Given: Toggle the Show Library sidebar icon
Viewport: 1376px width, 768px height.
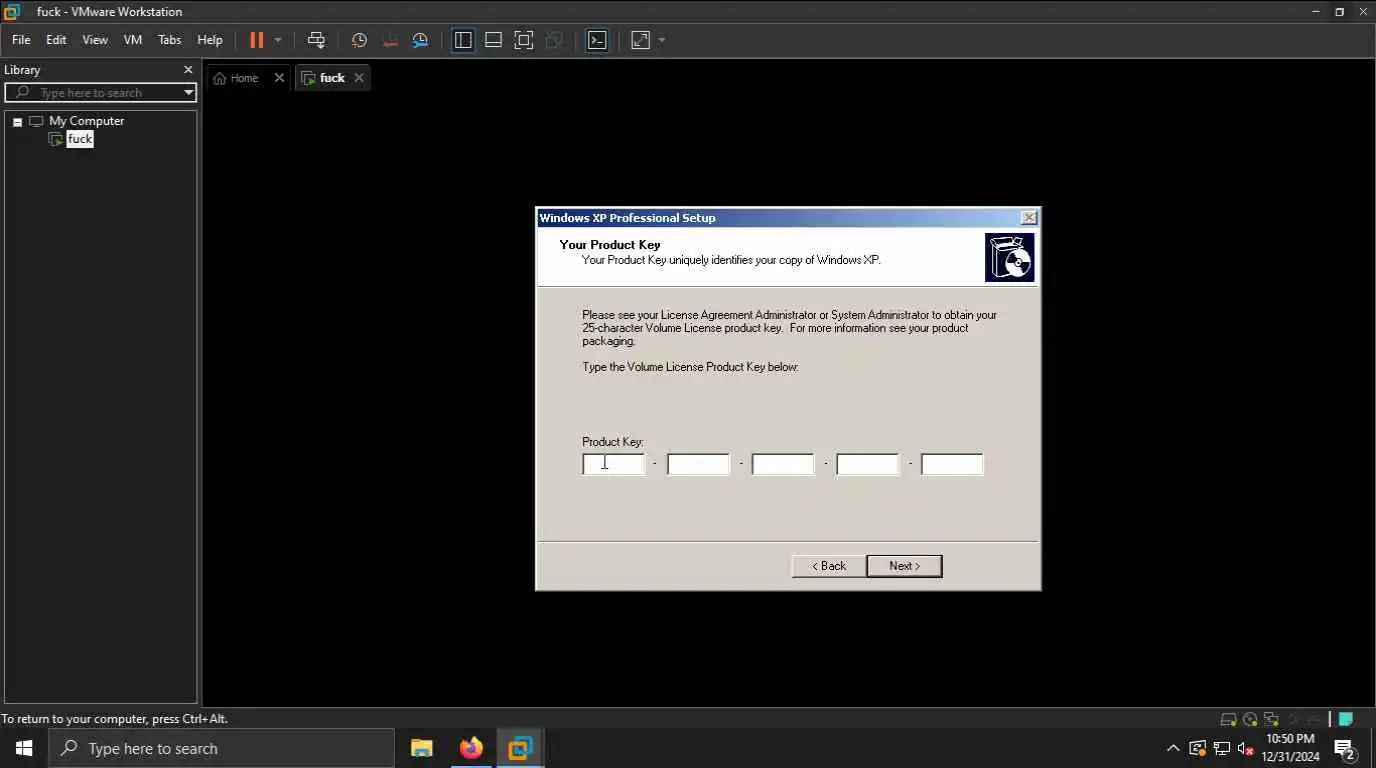Looking at the screenshot, I should click(463, 40).
